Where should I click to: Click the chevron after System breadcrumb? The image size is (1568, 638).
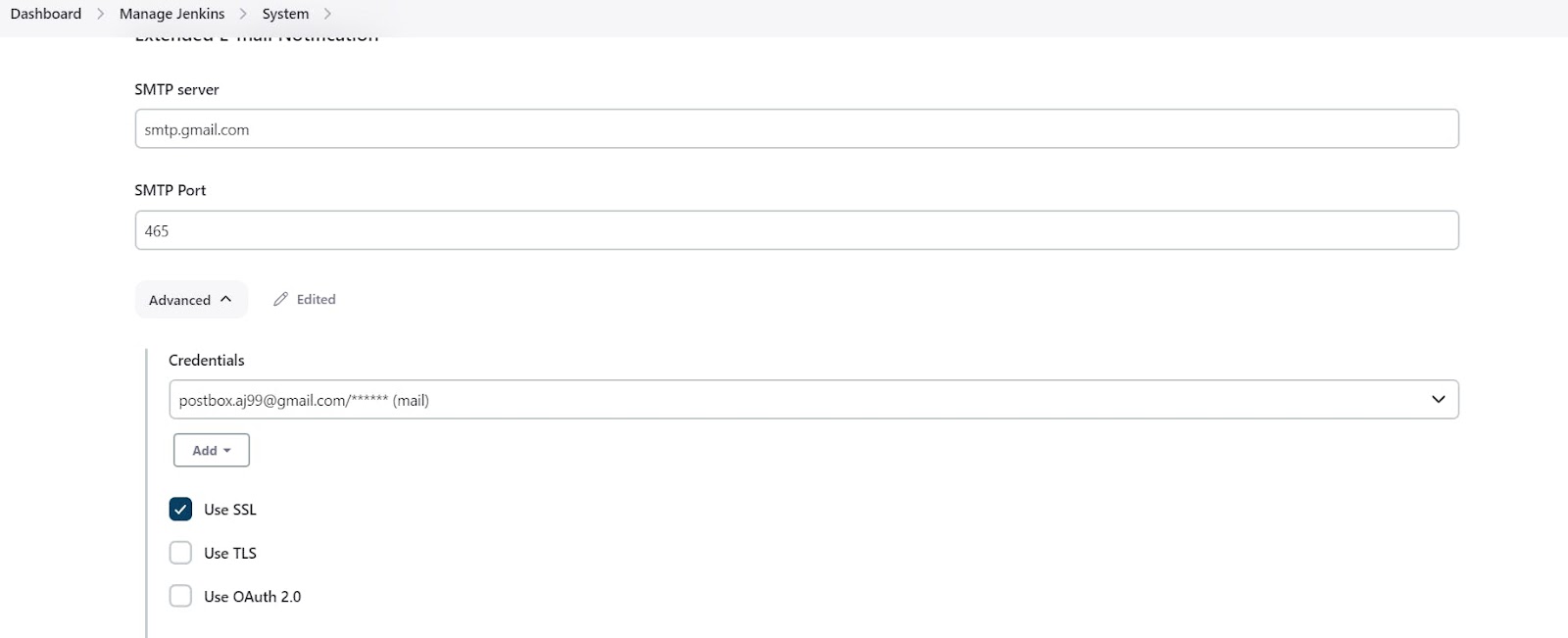pyautogui.click(x=327, y=14)
